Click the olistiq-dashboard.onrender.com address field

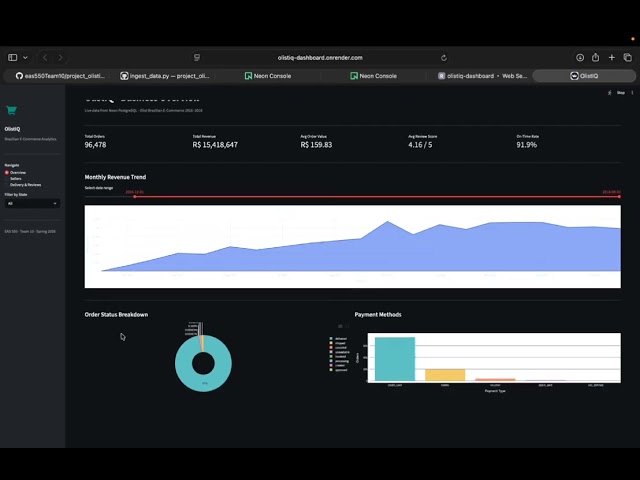(320, 58)
